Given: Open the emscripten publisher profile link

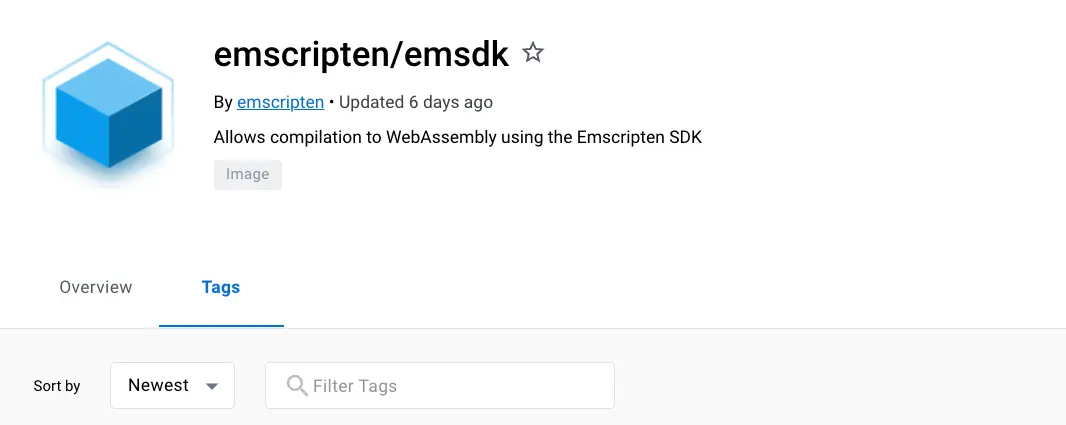Looking at the screenshot, I should pos(280,102).
